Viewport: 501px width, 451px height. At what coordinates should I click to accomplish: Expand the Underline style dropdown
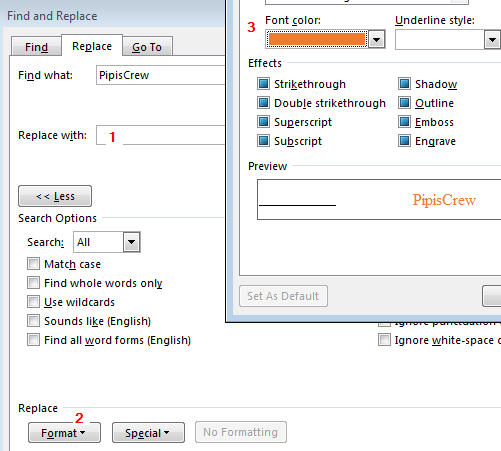click(x=492, y=40)
